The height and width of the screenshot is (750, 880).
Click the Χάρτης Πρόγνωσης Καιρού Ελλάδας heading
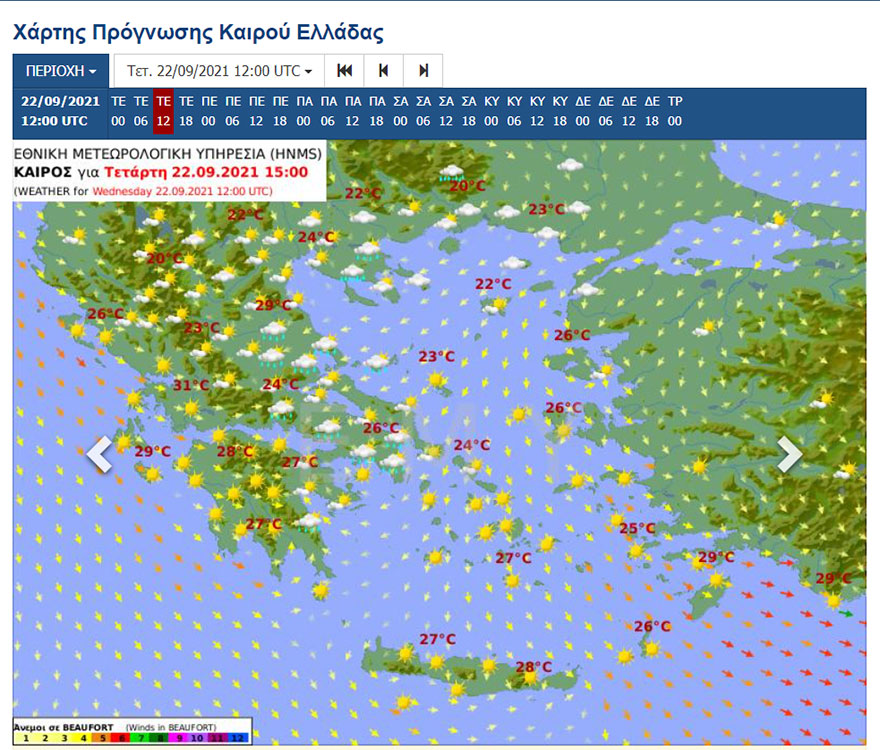point(198,32)
